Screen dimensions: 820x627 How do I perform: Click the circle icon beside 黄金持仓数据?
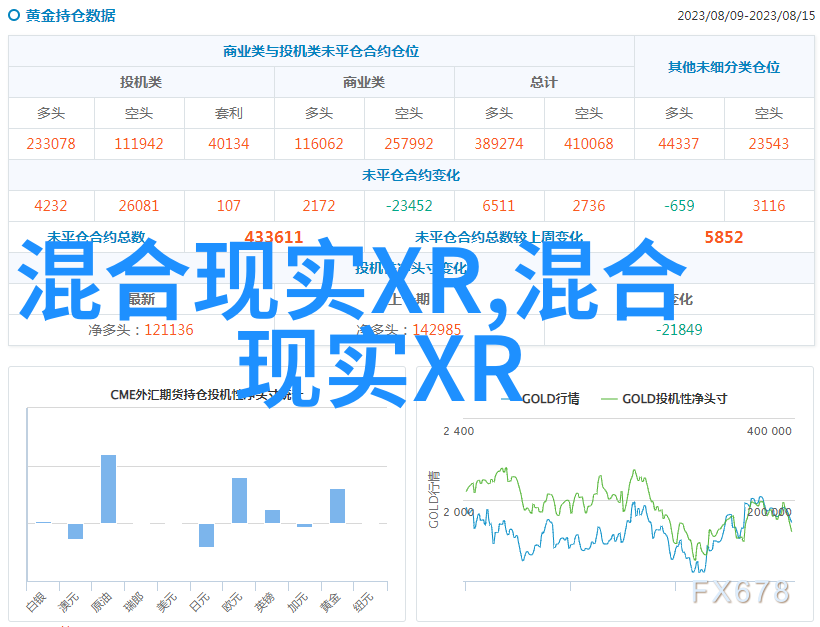point(14,15)
